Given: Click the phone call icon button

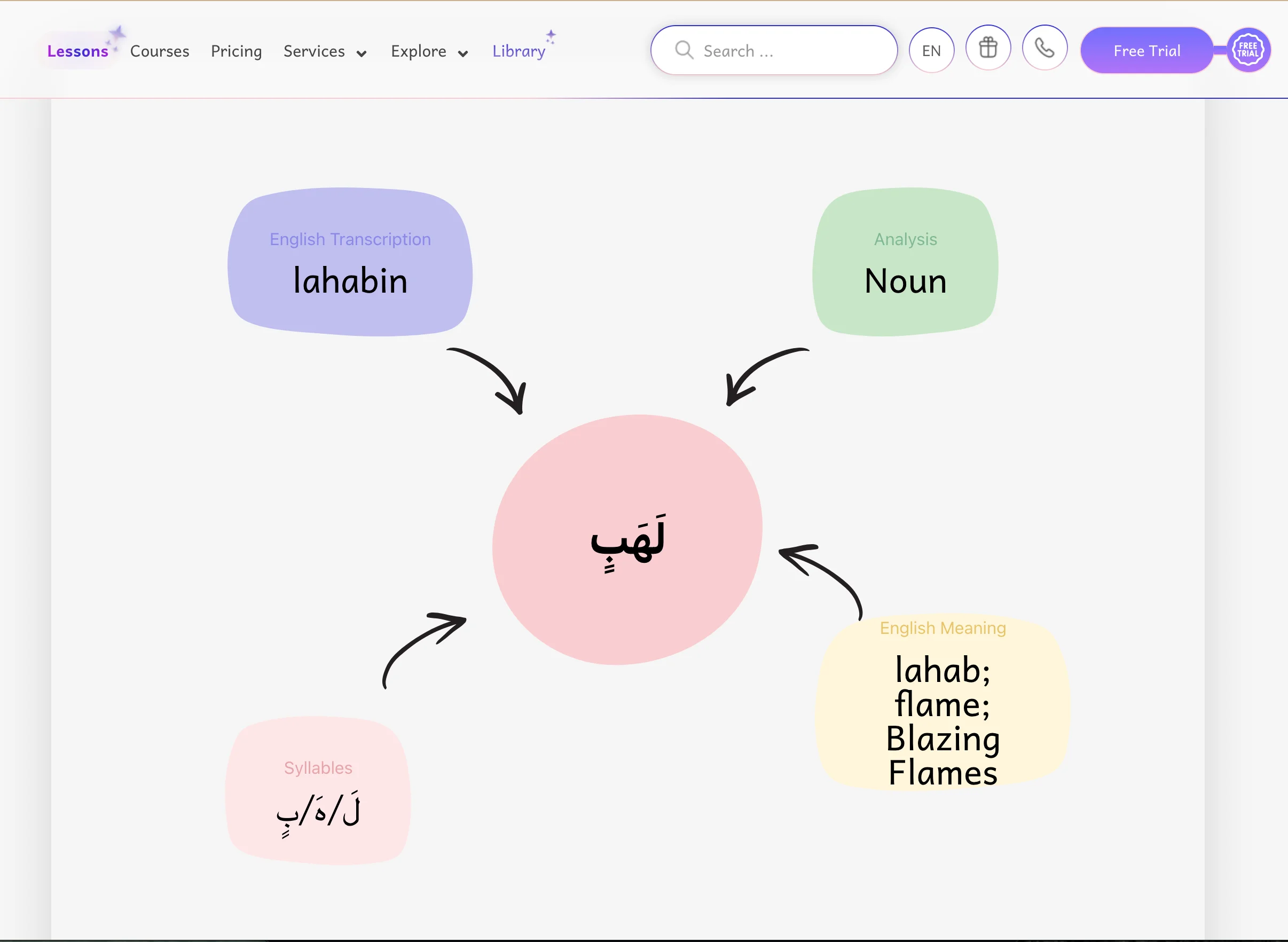Looking at the screenshot, I should click(x=1044, y=49).
